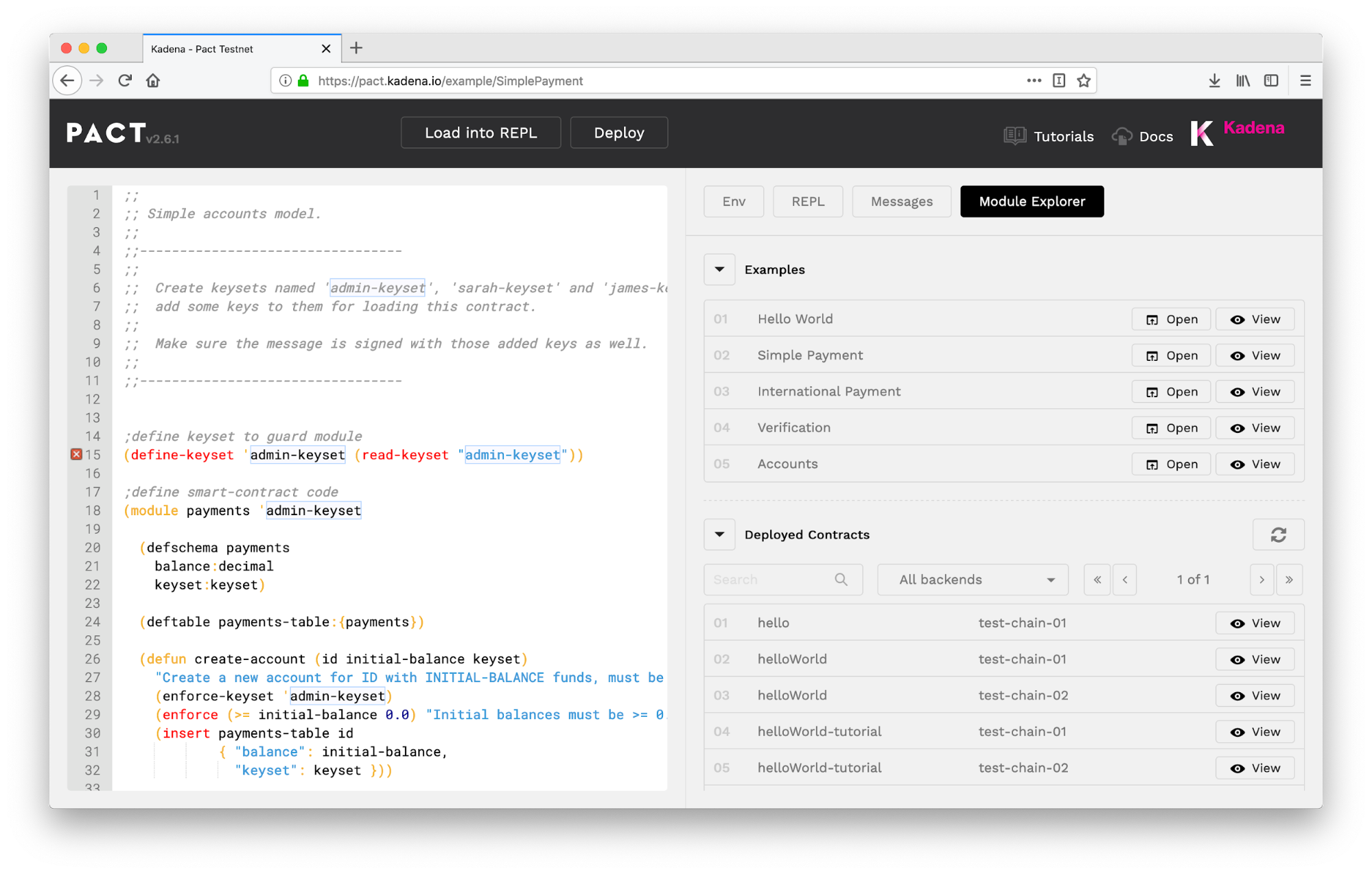Click the Kadena K logo
Image resolution: width=1372 pixels, height=874 pixels.
pos(1201,133)
